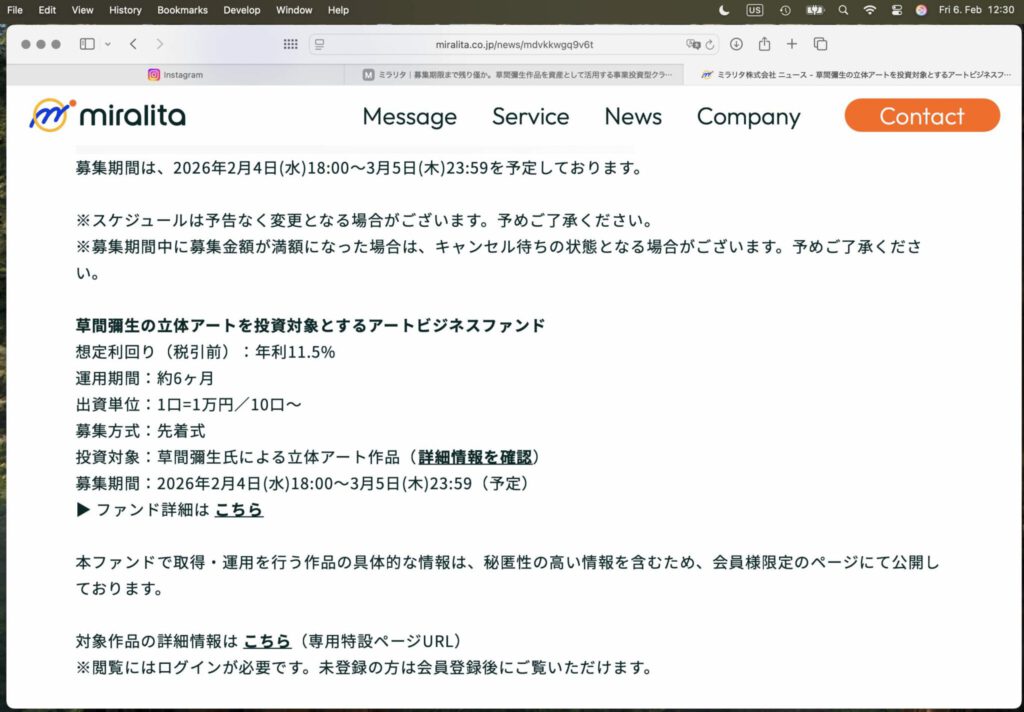Show the Safari downloads
1024x712 pixels.
coord(736,44)
